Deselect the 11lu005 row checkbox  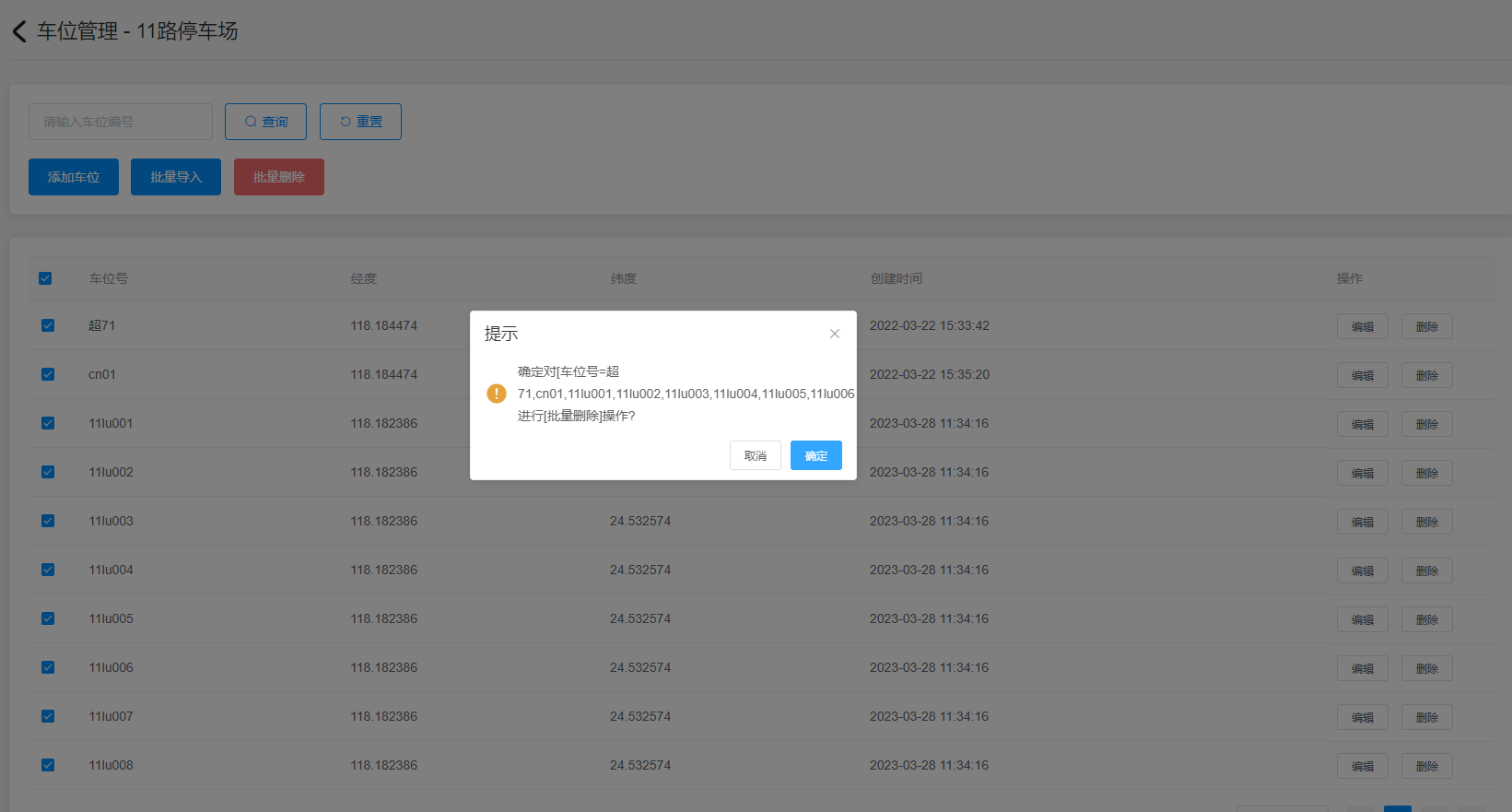point(48,618)
